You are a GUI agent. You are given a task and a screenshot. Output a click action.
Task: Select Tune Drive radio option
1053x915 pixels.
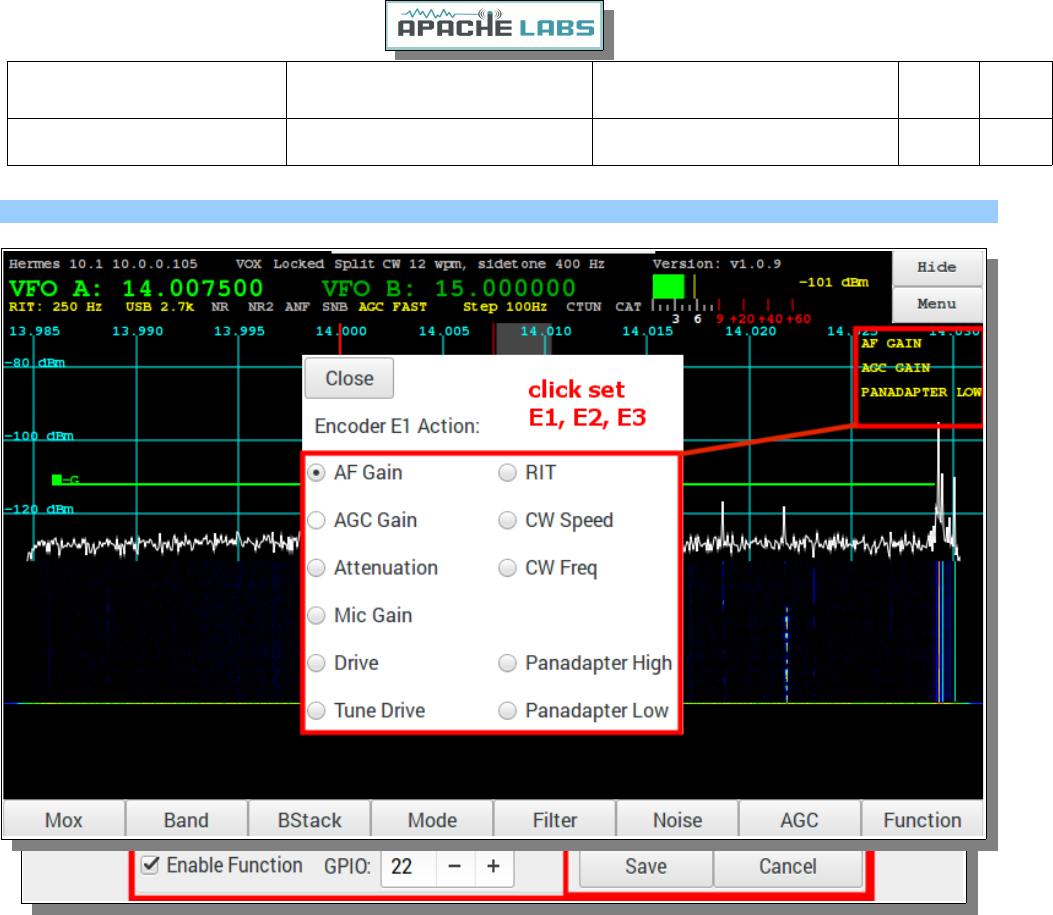[316, 710]
